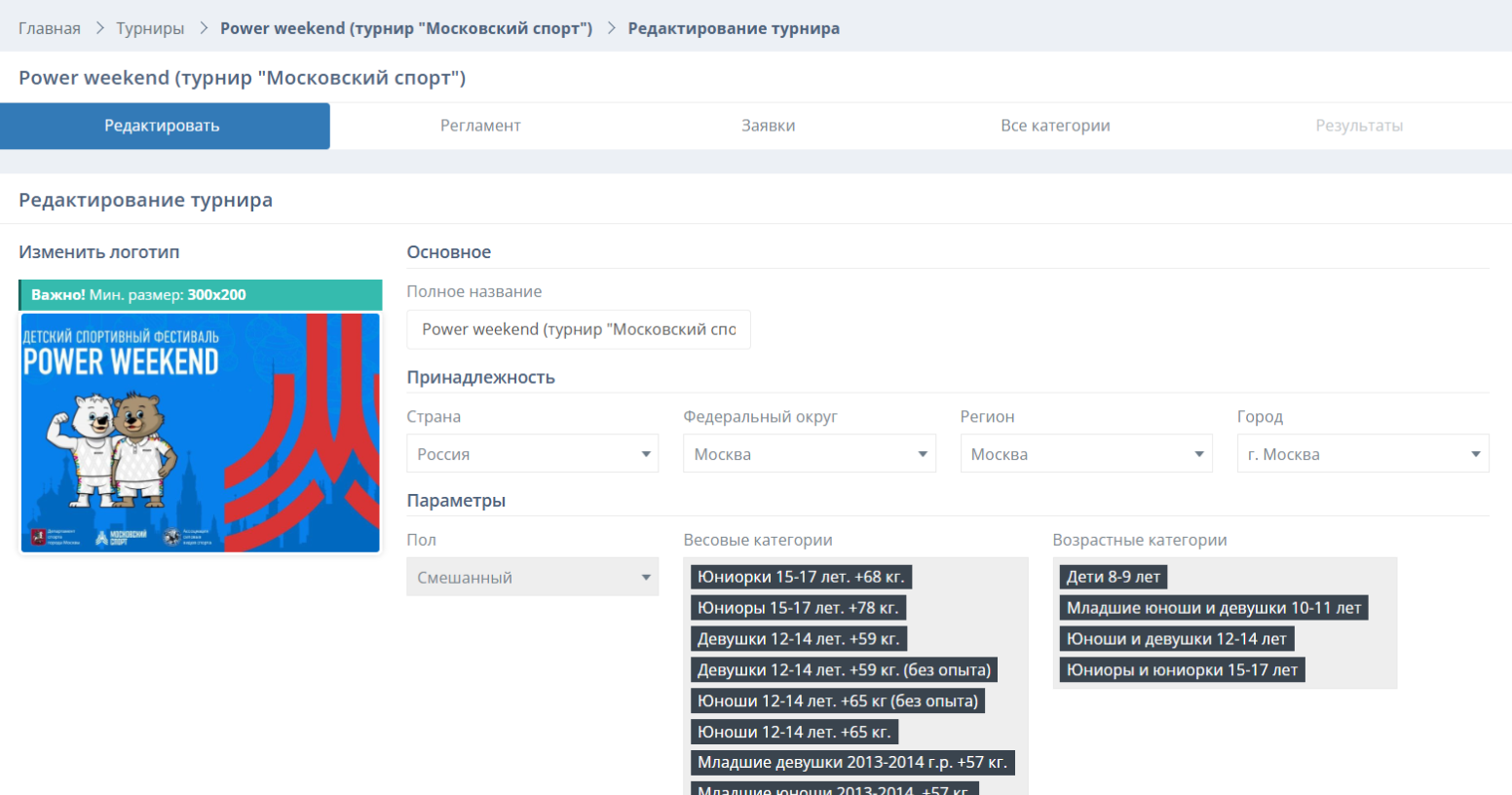Click the Пол dropdown arrow
Viewport: 1512px width, 795px height.
point(645,578)
